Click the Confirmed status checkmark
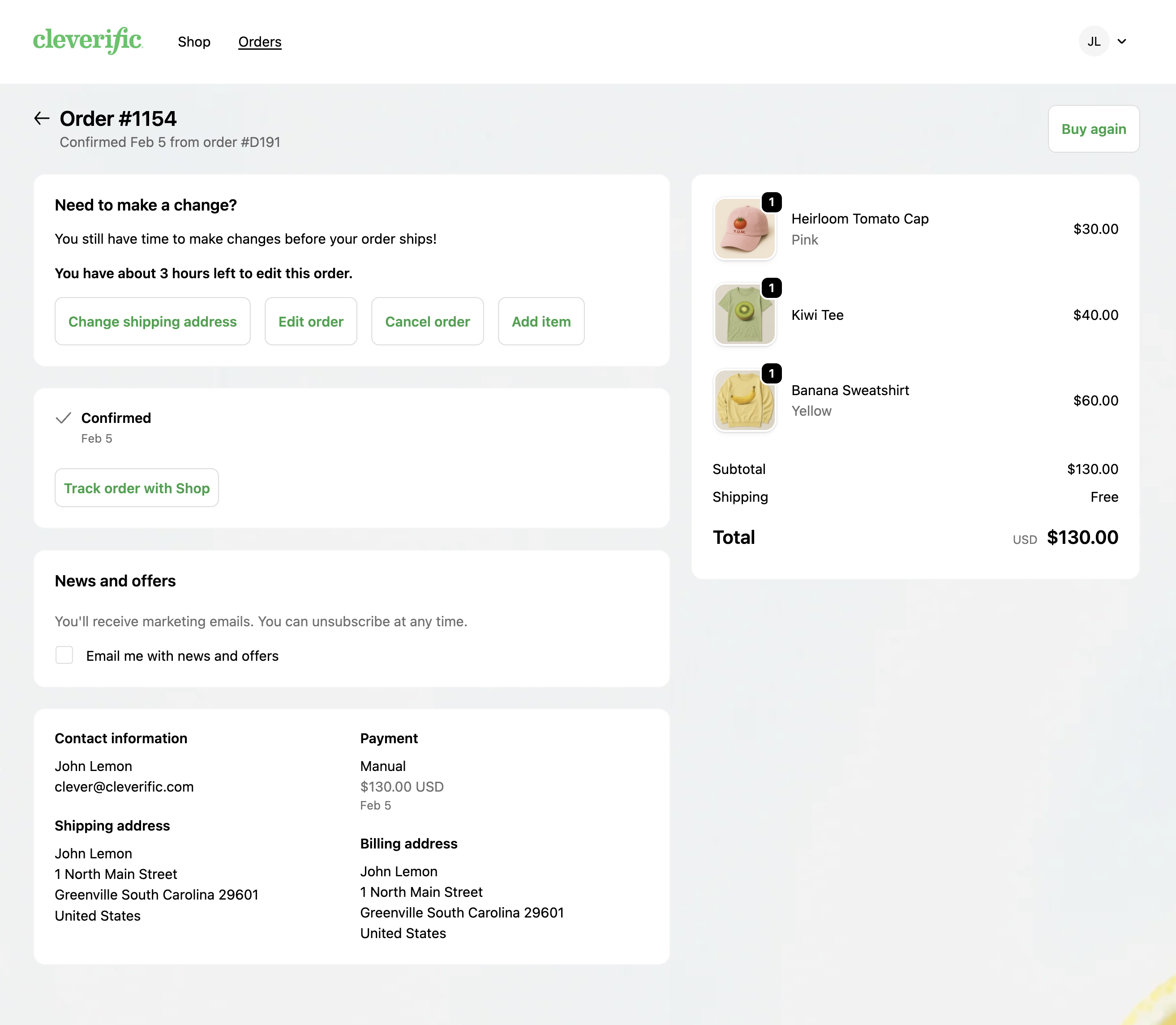 [x=64, y=418]
